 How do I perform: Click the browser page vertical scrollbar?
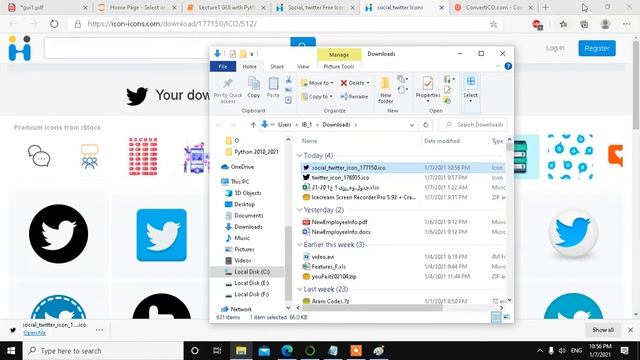point(636,86)
